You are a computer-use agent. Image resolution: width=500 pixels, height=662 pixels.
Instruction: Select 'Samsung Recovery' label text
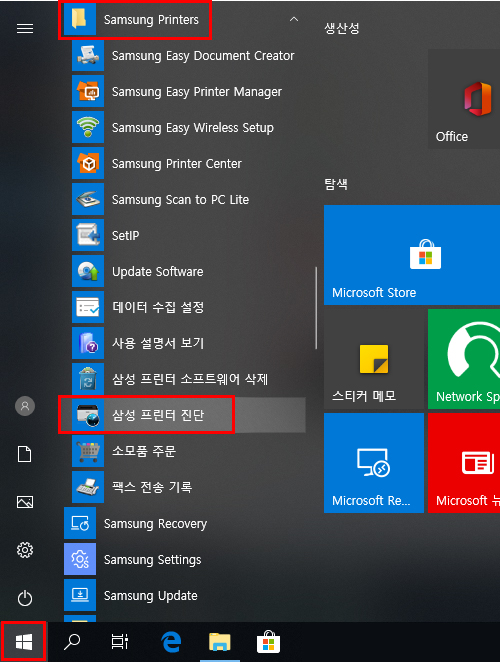[x=155, y=524]
